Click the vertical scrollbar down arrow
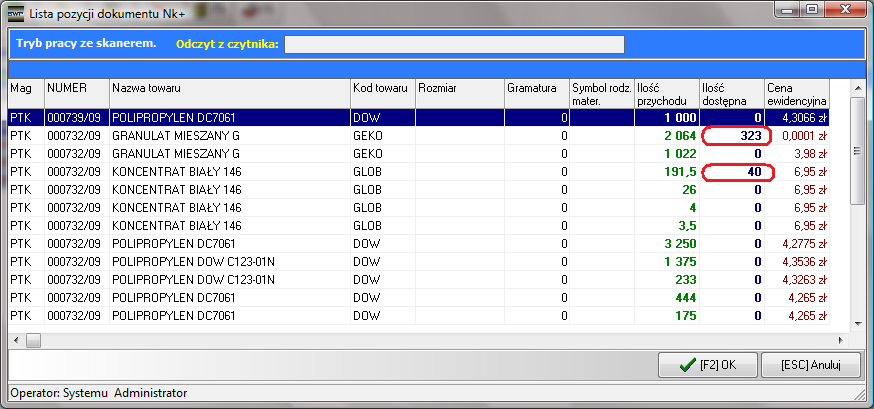The height and width of the screenshot is (409, 874). (x=857, y=322)
